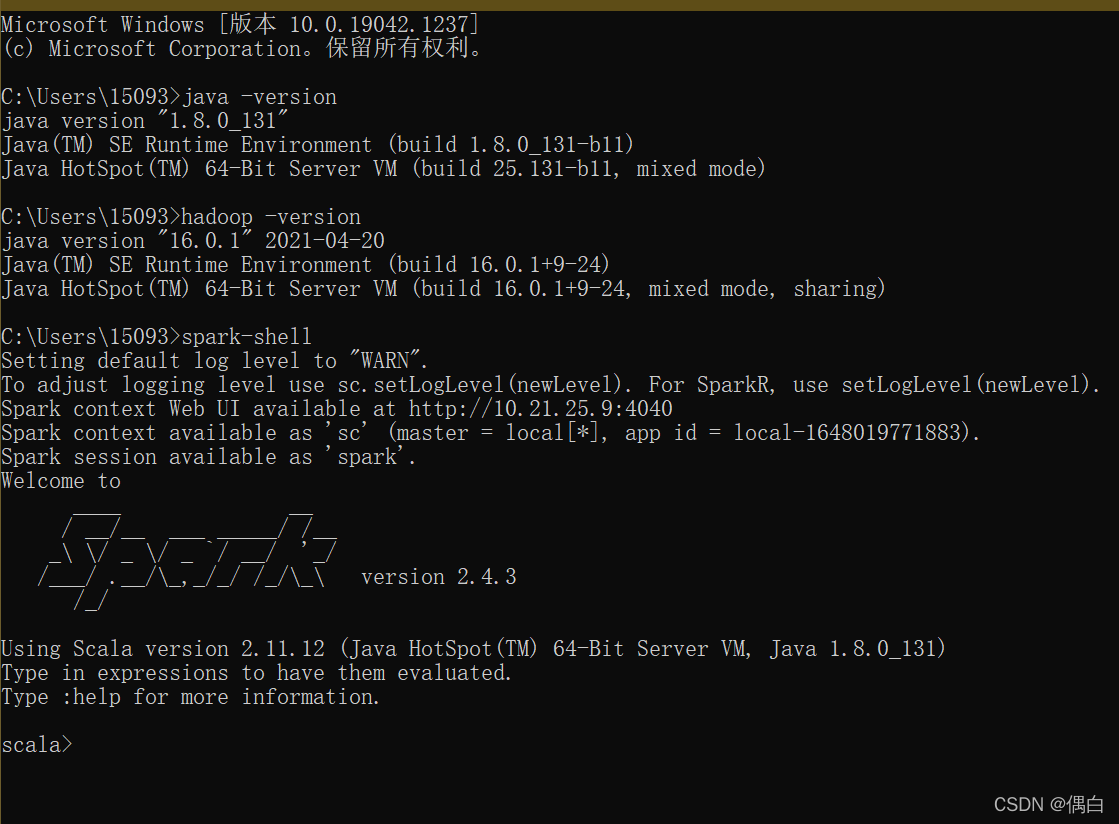This screenshot has height=824, width=1119.
Task: Click the CSDN @偶白 watermark
Action: [x=1048, y=804]
